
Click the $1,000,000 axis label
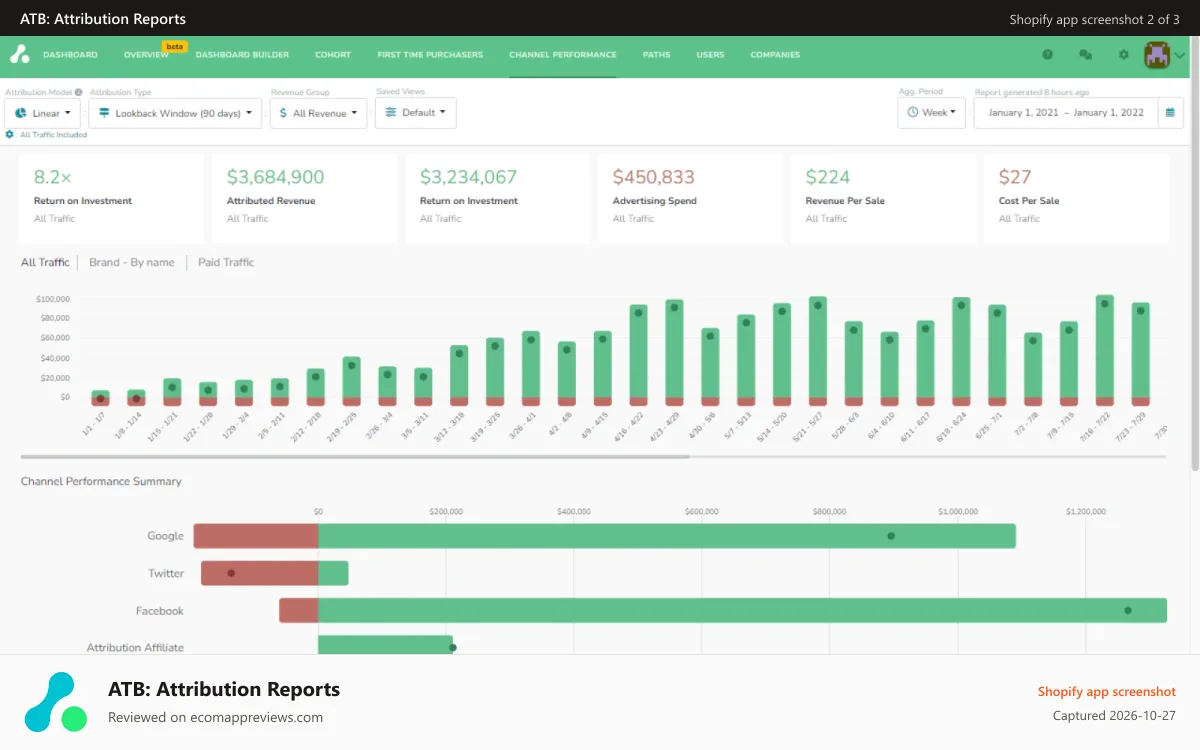(x=958, y=511)
